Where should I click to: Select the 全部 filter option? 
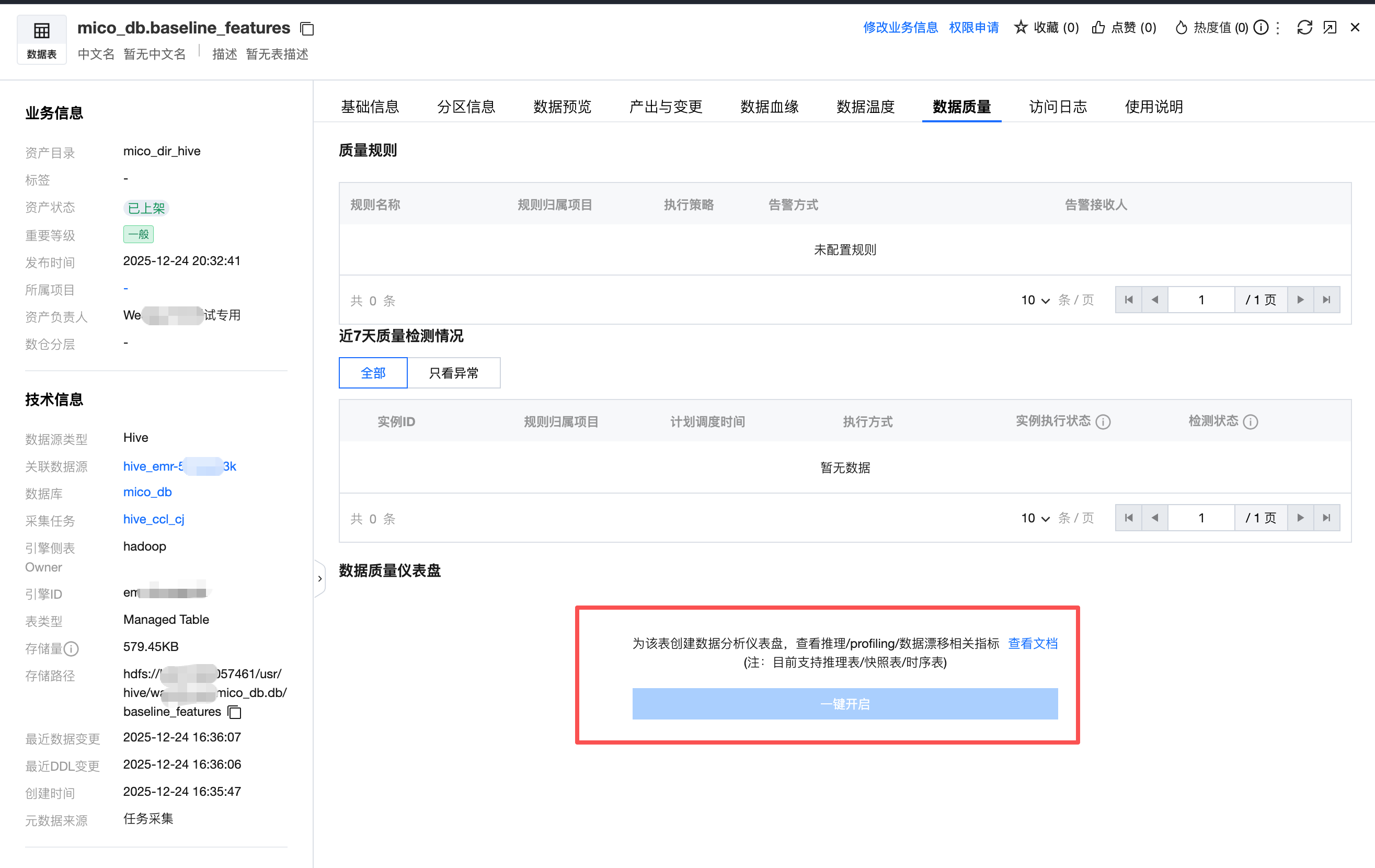pyautogui.click(x=373, y=373)
